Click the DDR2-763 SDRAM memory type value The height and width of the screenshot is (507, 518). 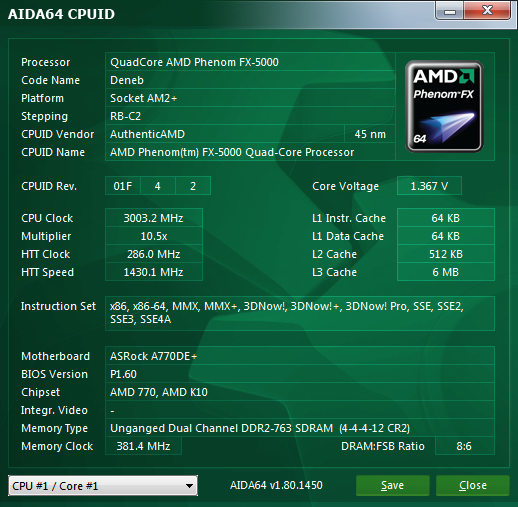(260, 428)
